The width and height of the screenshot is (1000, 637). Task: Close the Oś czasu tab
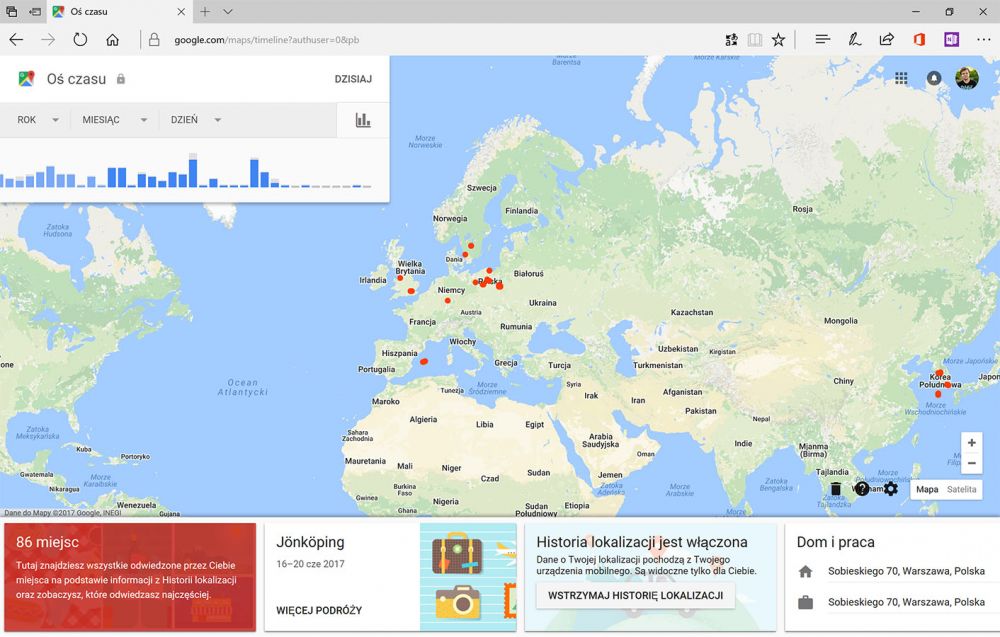[x=181, y=11]
